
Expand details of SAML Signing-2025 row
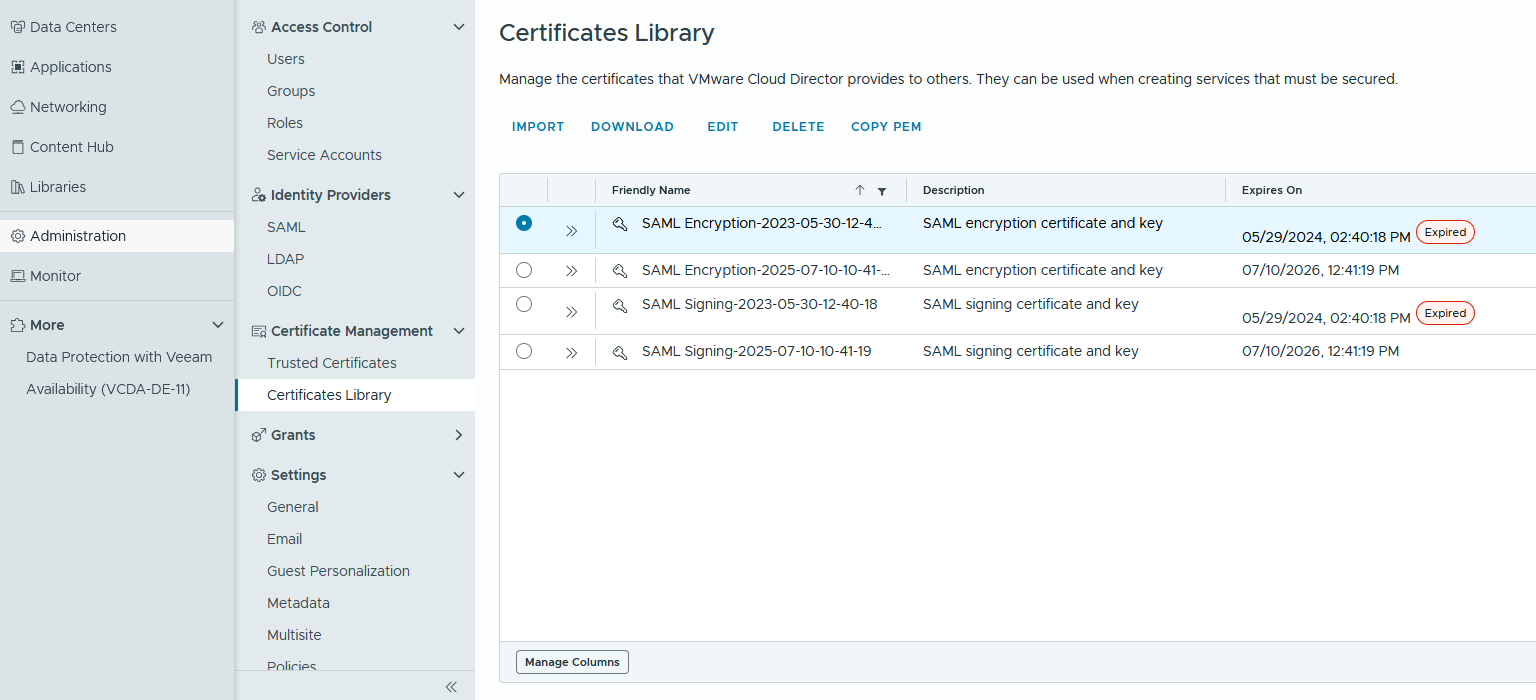click(x=572, y=352)
